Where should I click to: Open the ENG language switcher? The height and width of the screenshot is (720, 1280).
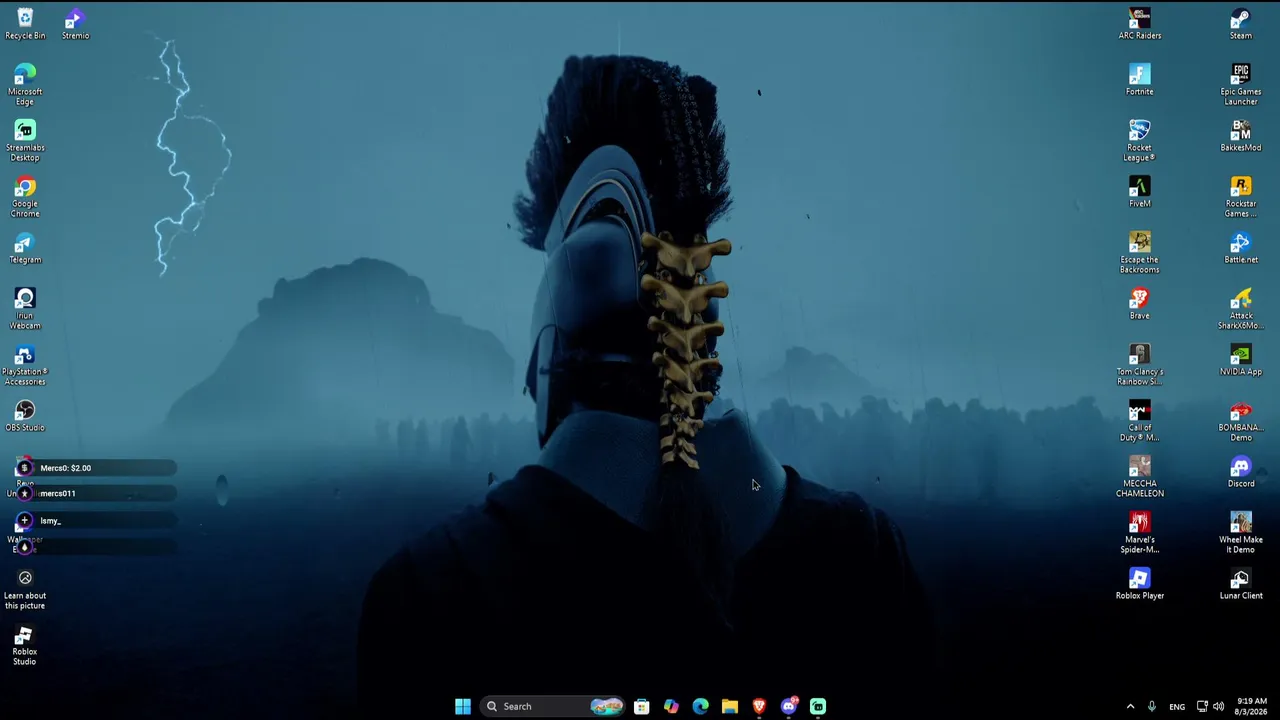(x=1177, y=706)
